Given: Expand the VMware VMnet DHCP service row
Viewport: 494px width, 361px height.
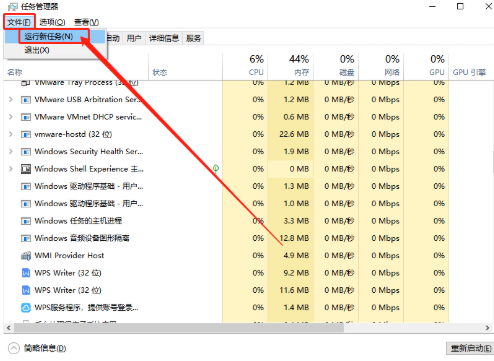Looking at the screenshot, I should tap(11, 117).
